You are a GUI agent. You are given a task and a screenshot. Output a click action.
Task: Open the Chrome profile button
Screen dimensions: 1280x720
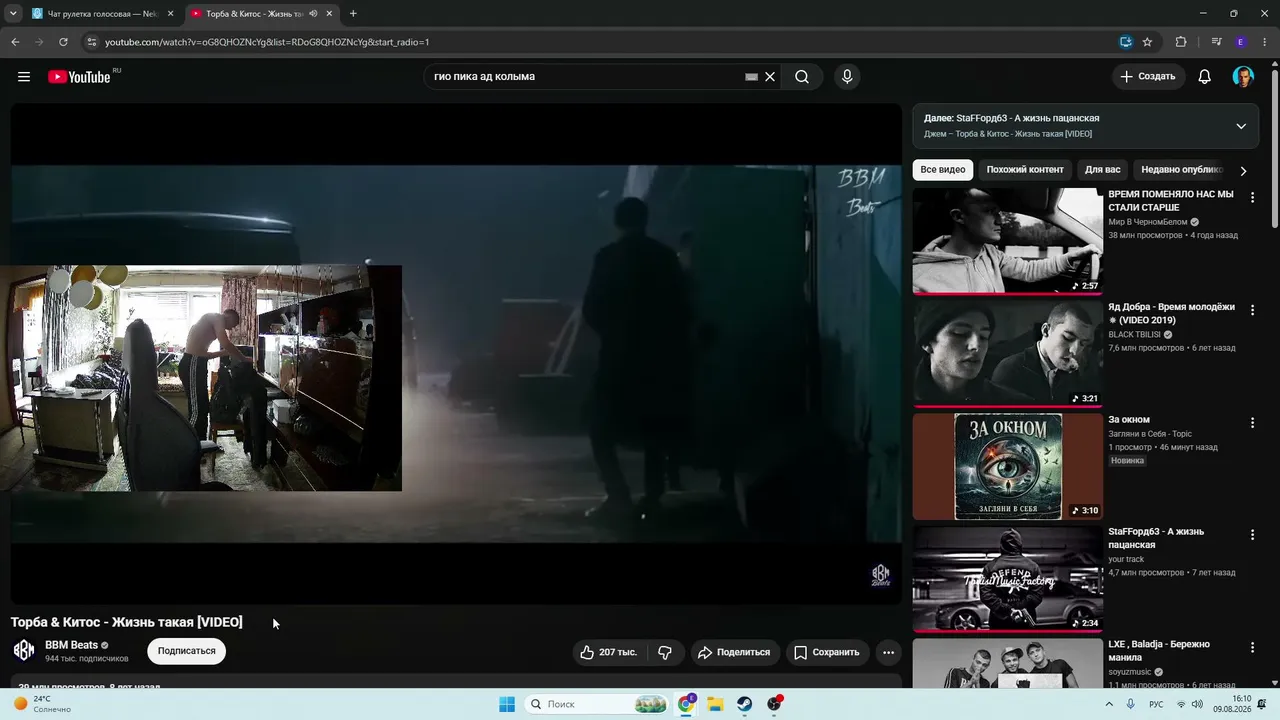[1241, 42]
